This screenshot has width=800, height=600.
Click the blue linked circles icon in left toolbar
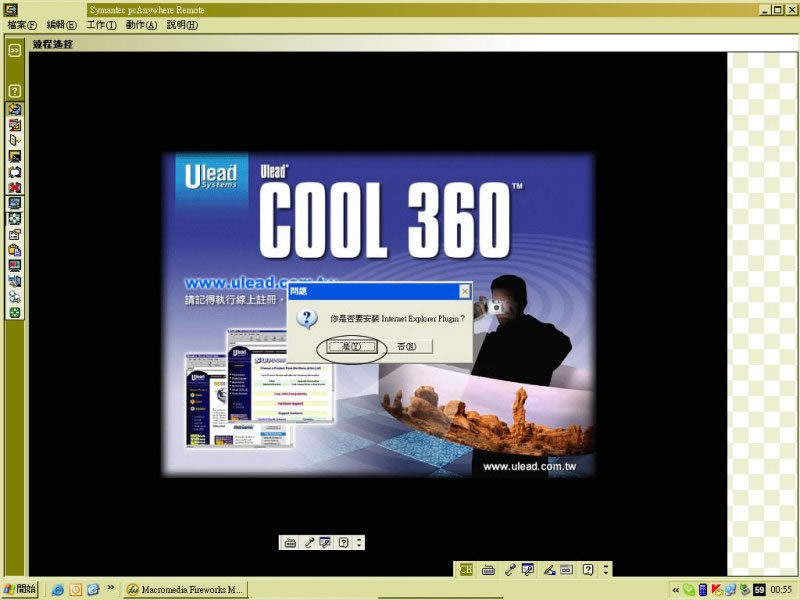coord(15,297)
